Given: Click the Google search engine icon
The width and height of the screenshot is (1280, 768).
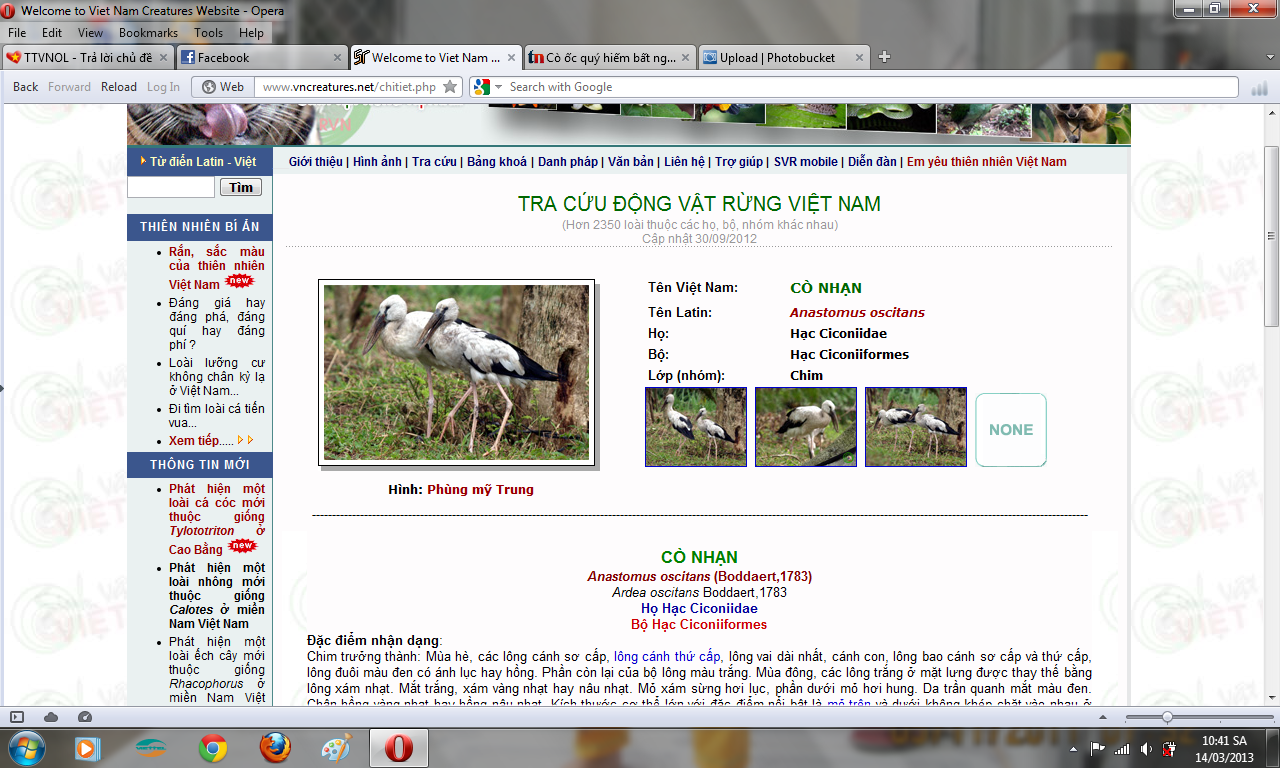Looking at the screenshot, I should [x=481, y=87].
